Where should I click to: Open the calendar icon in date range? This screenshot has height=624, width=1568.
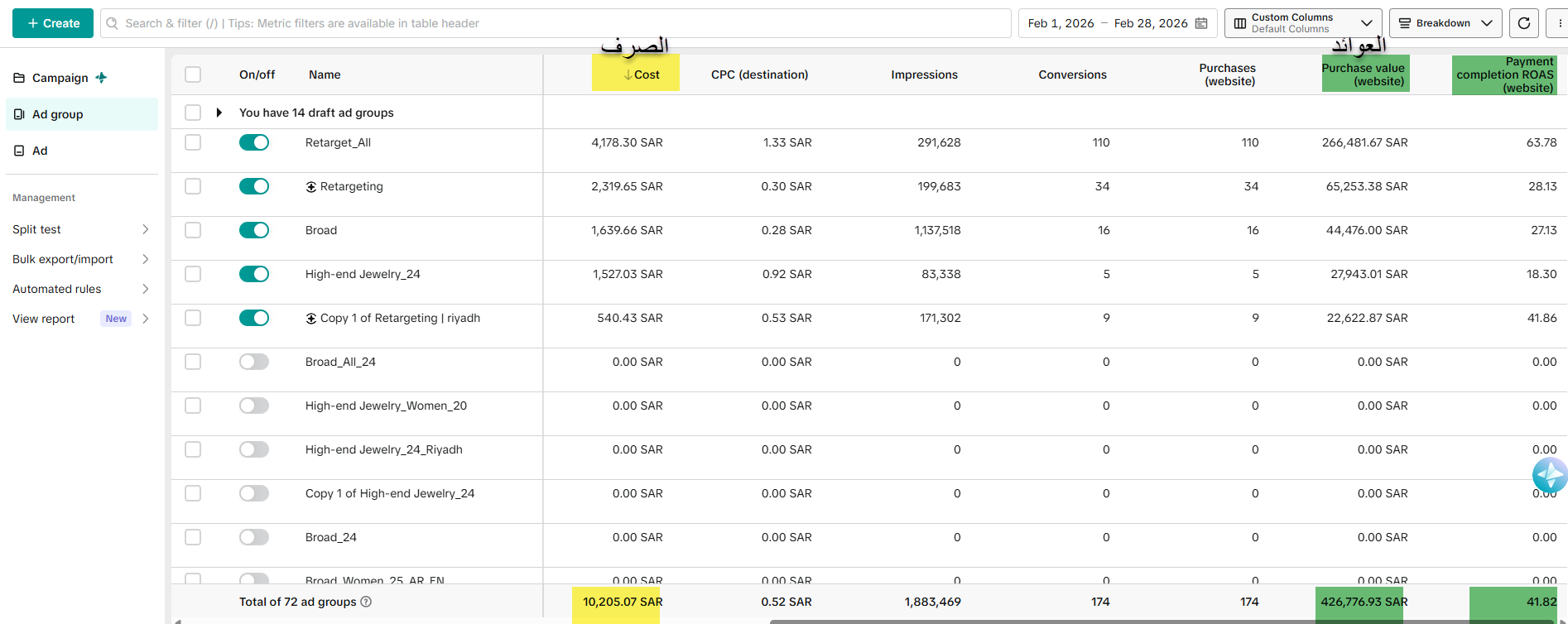(x=1201, y=23)
